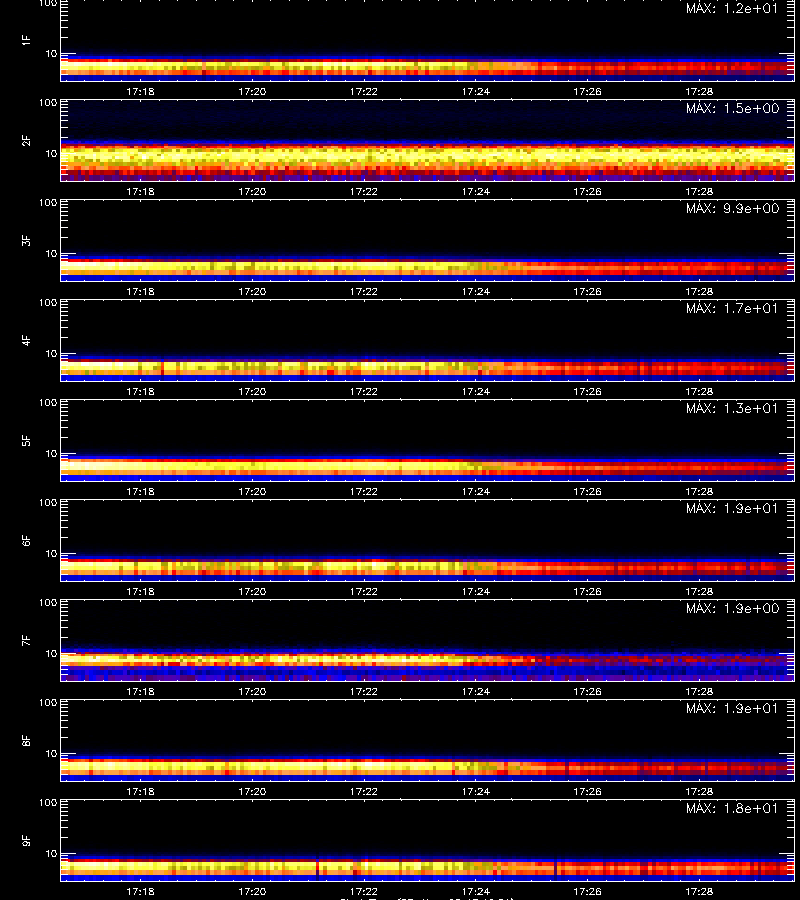The height and width of the screenshot is (900, 800).
Task: Click the 17:22 time label under panel 4F
Action: (x=364, y=391)
